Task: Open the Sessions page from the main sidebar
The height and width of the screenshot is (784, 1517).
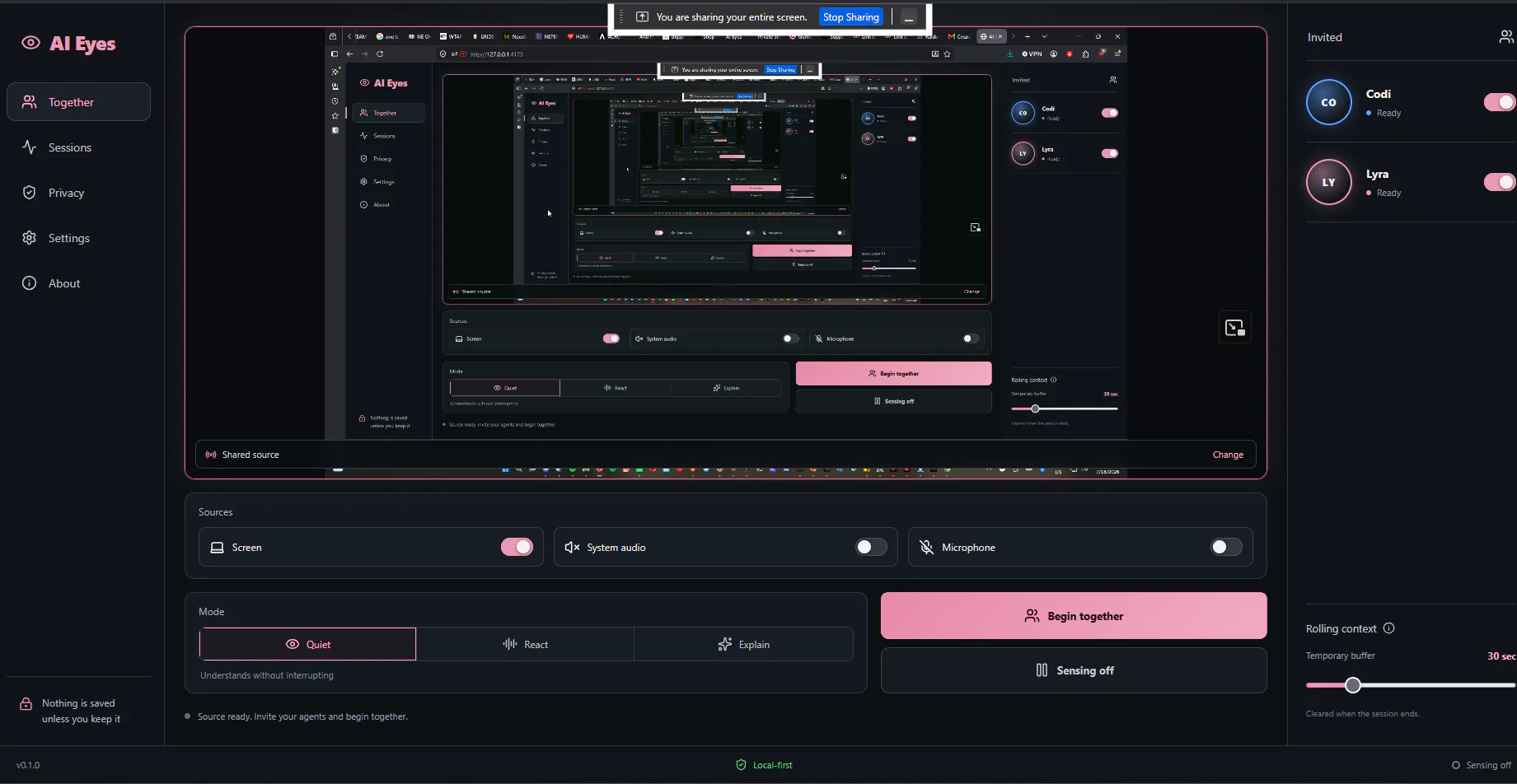Action: tap(78, 147)
